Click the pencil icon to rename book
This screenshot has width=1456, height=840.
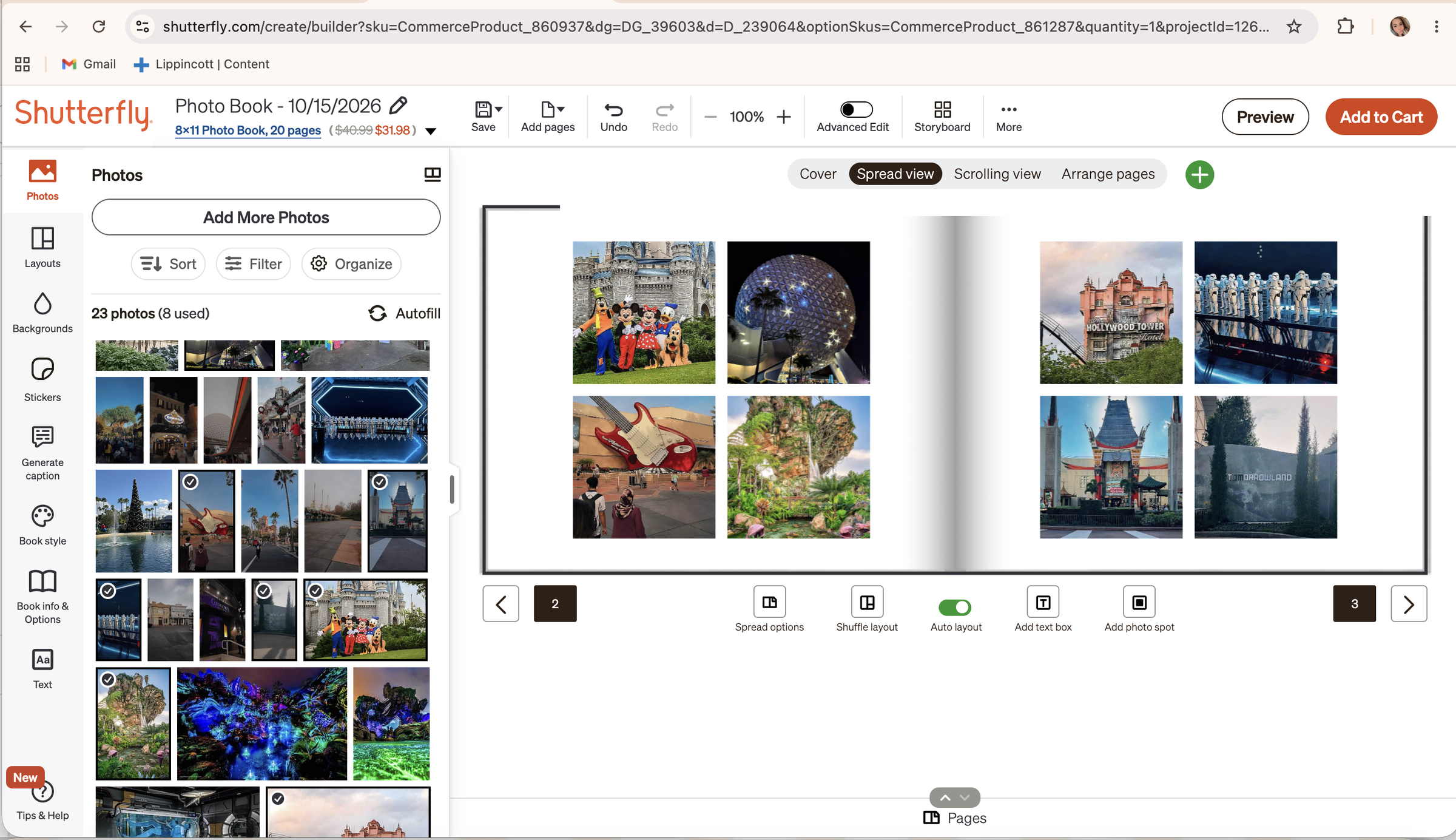click(398, 106)
